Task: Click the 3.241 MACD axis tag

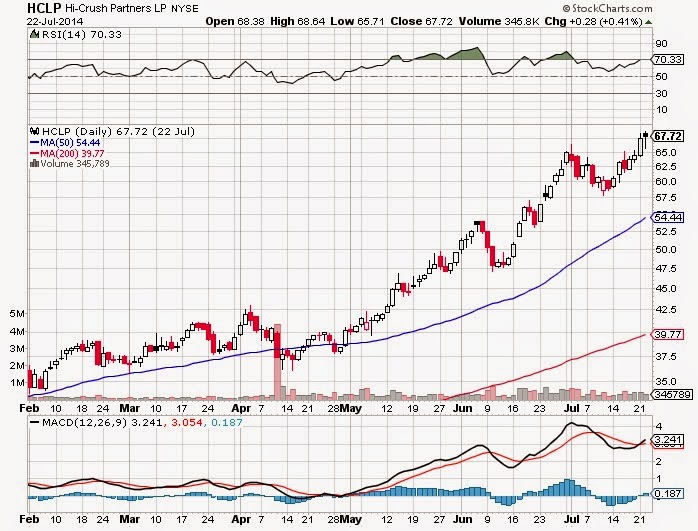Action: [x=667, y=438]
